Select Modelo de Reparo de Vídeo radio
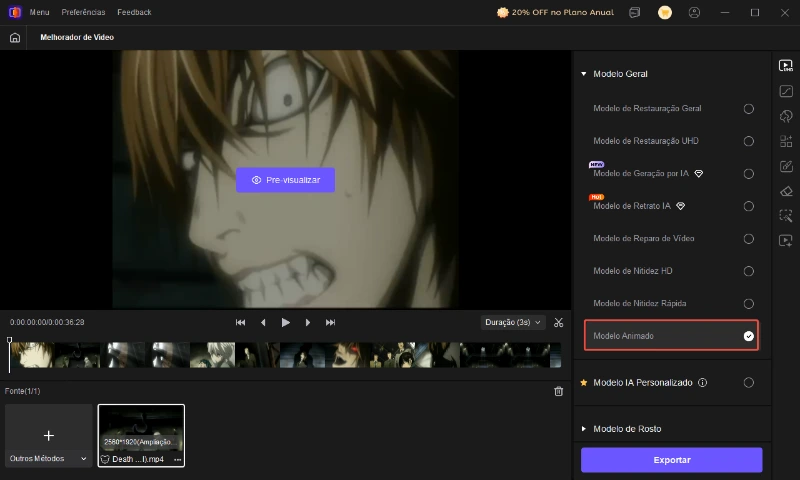The height and width of the screenshot is (480, 800). (x=748, y=239)
